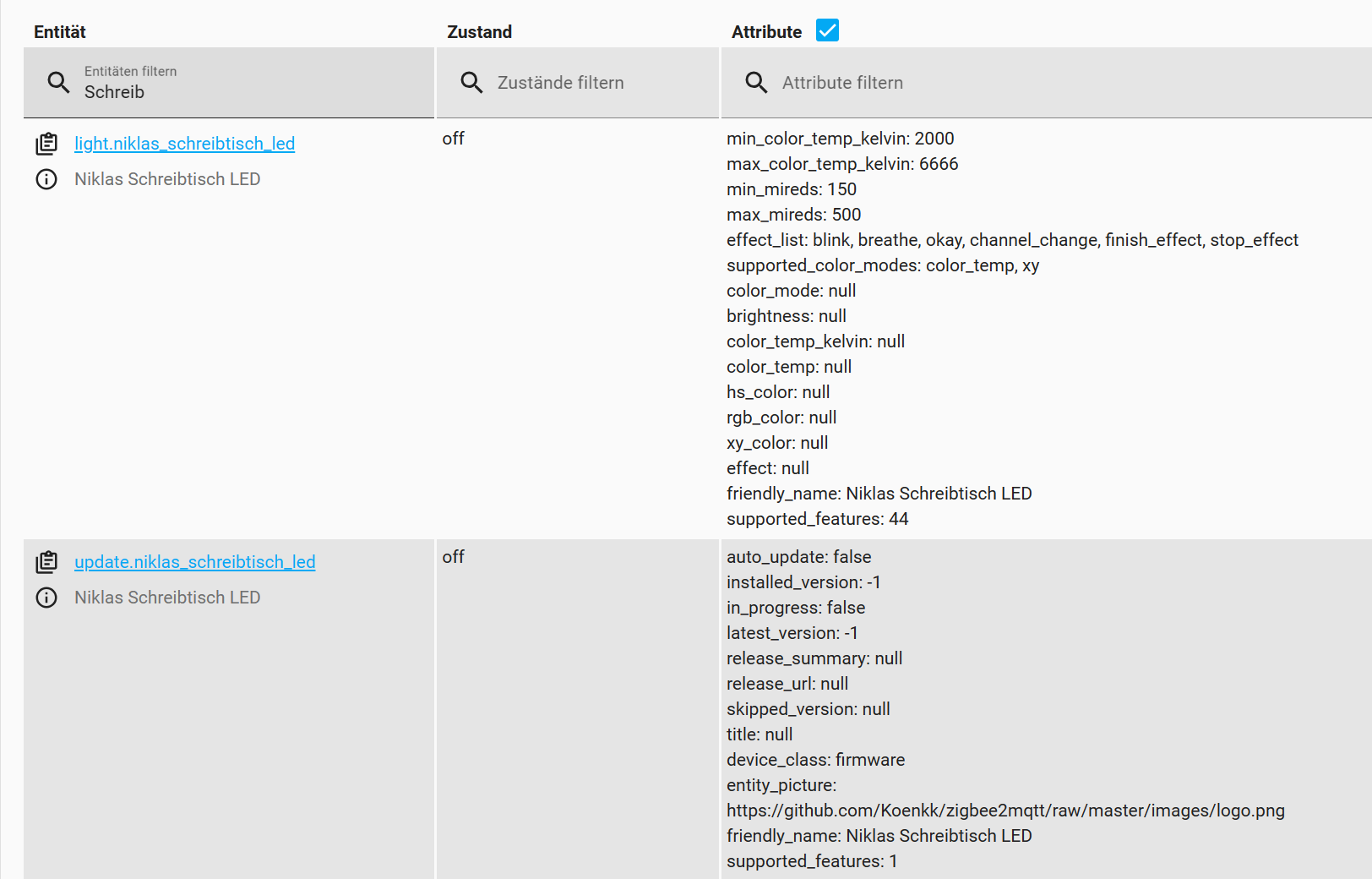
Task: Focus the entity filter containing "Schreib"
Action: (245, 91)
